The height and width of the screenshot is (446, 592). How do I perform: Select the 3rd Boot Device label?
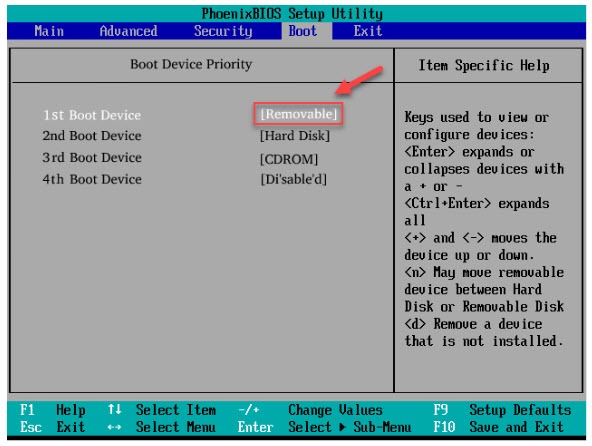pyautogui.click(x=92, y=157)
